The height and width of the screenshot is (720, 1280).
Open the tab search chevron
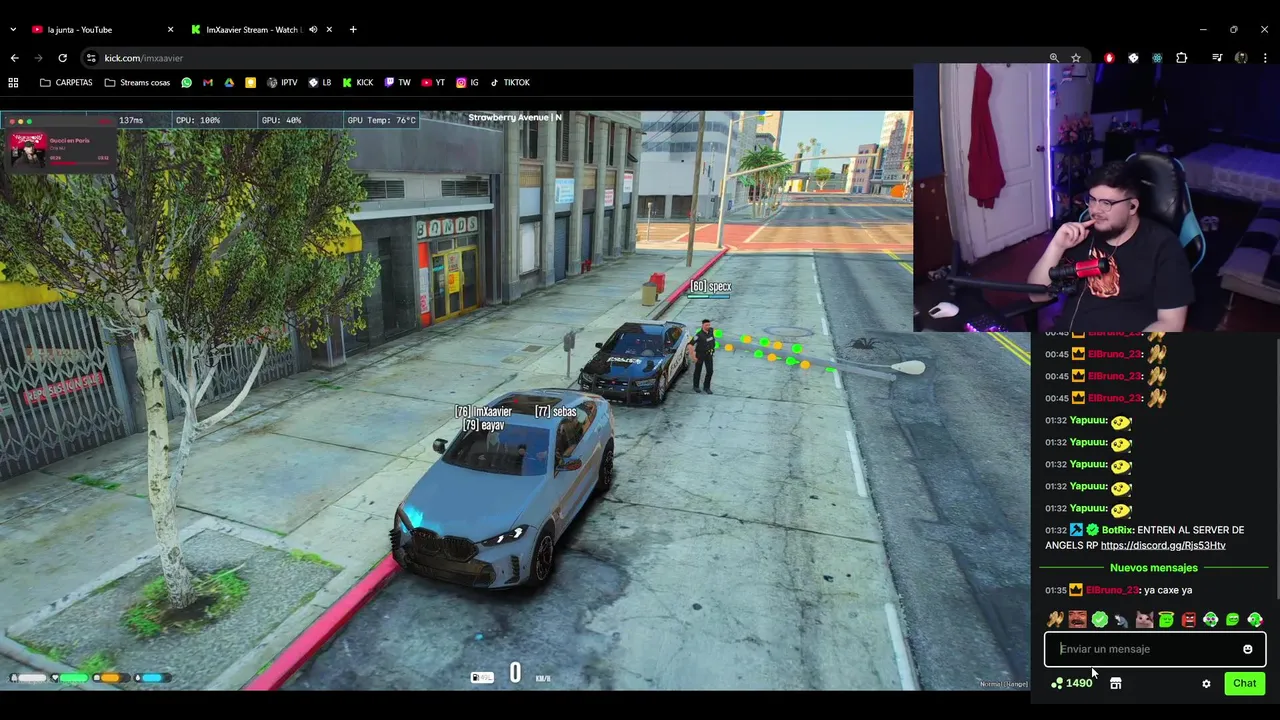[14, 29]
